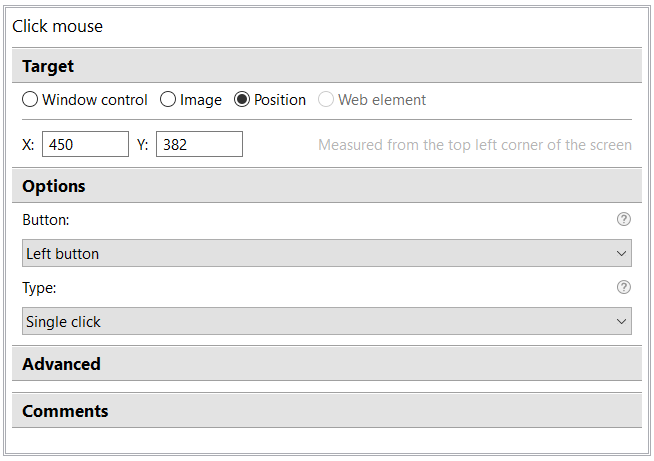
Task: Open help icon next to Type label
Action: pyautogui.click(x=624, y=287)
